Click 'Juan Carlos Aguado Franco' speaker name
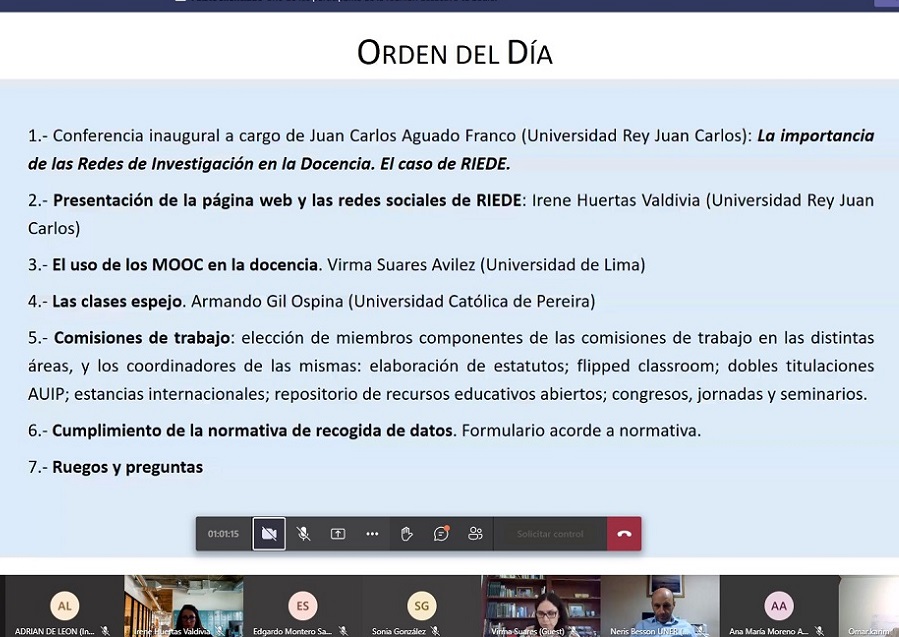Viewport: 899px width, 637px height. (x=413, y=136)
